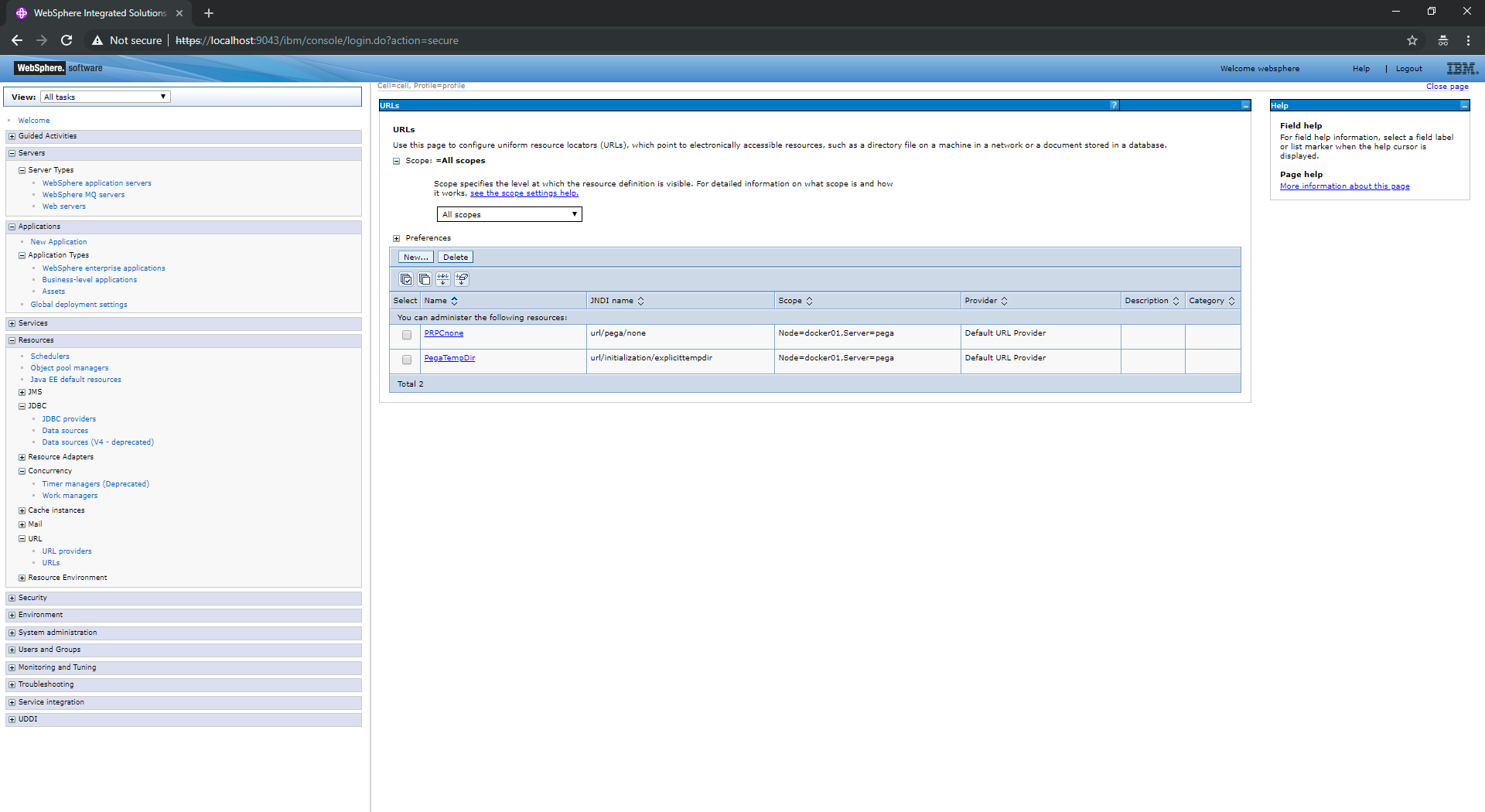The height and width of the screenshot is (812, 1485).
Task: Click the Not secure warning icon
Action: coord(97,40)
